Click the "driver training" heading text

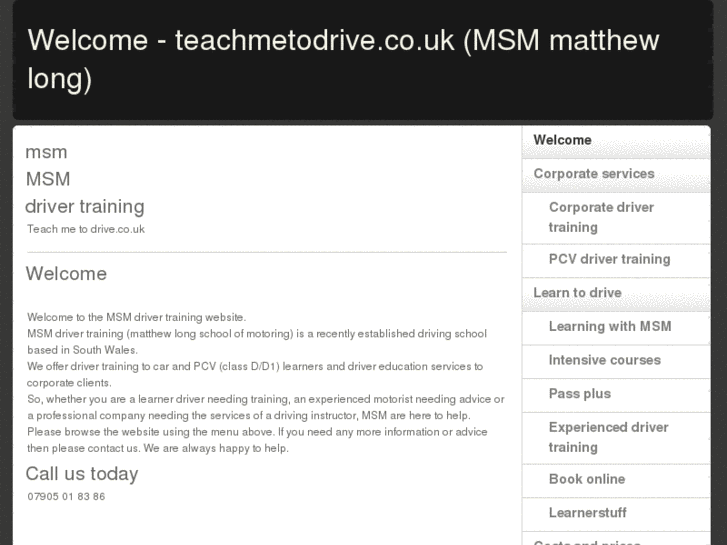coord(85,206)
